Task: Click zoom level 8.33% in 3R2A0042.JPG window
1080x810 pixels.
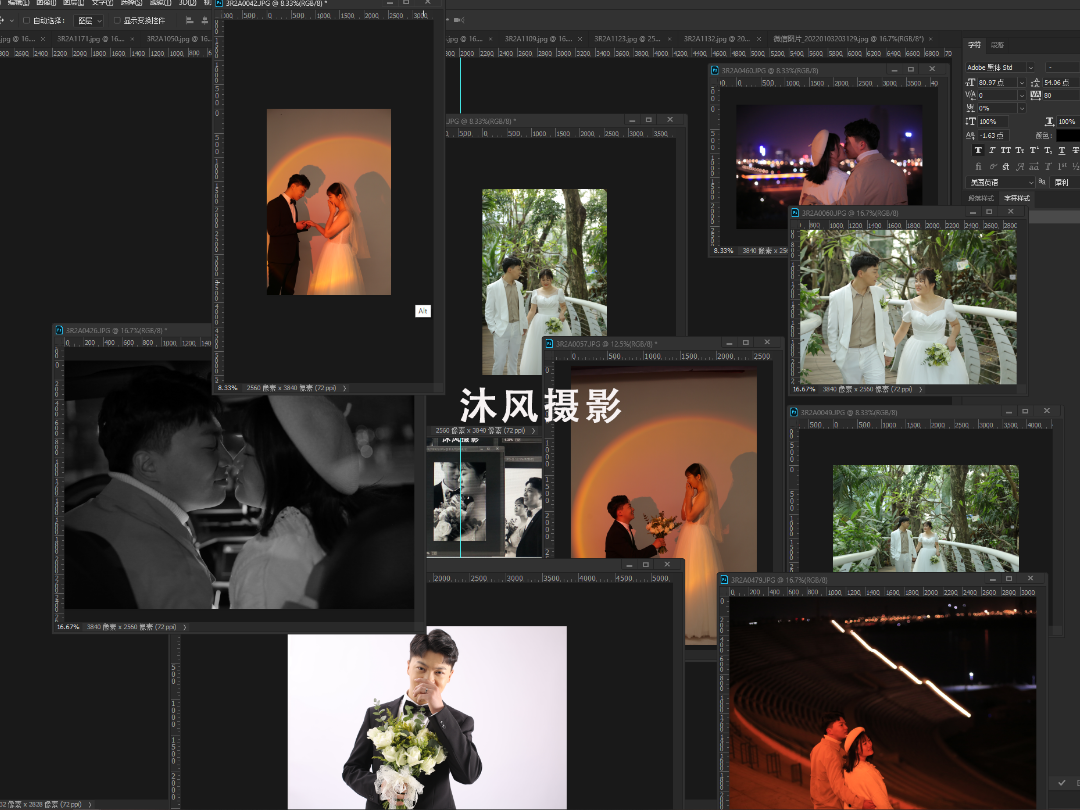Action: [227, 388]
